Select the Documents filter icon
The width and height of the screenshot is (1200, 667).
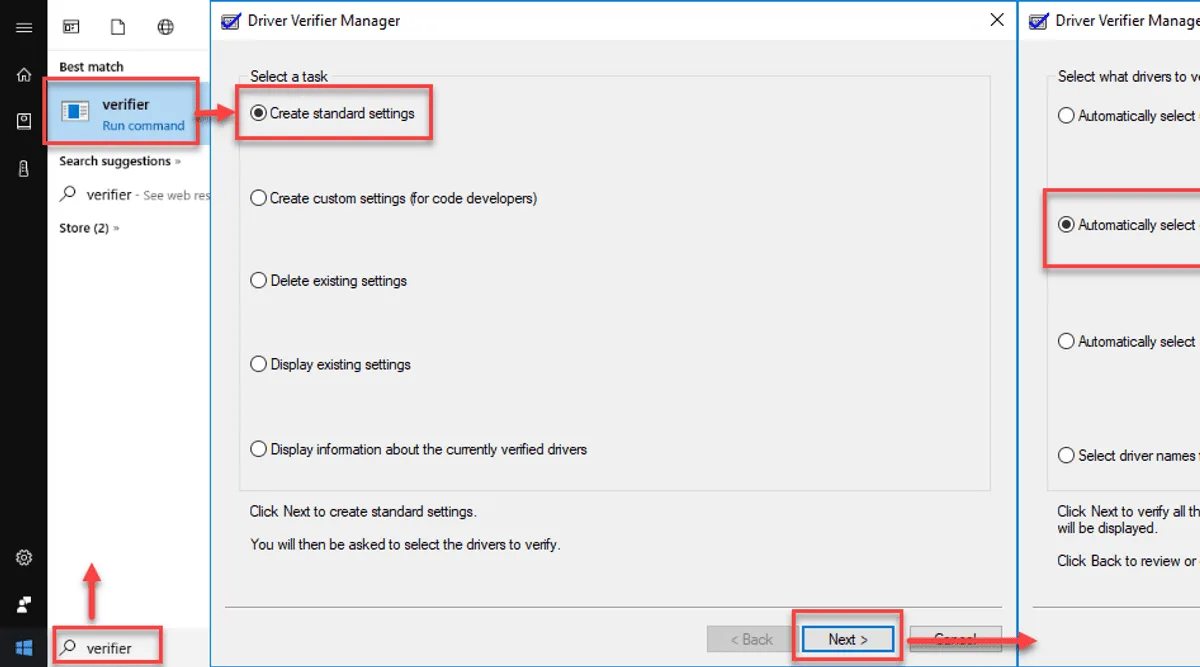tap(118, 27)
